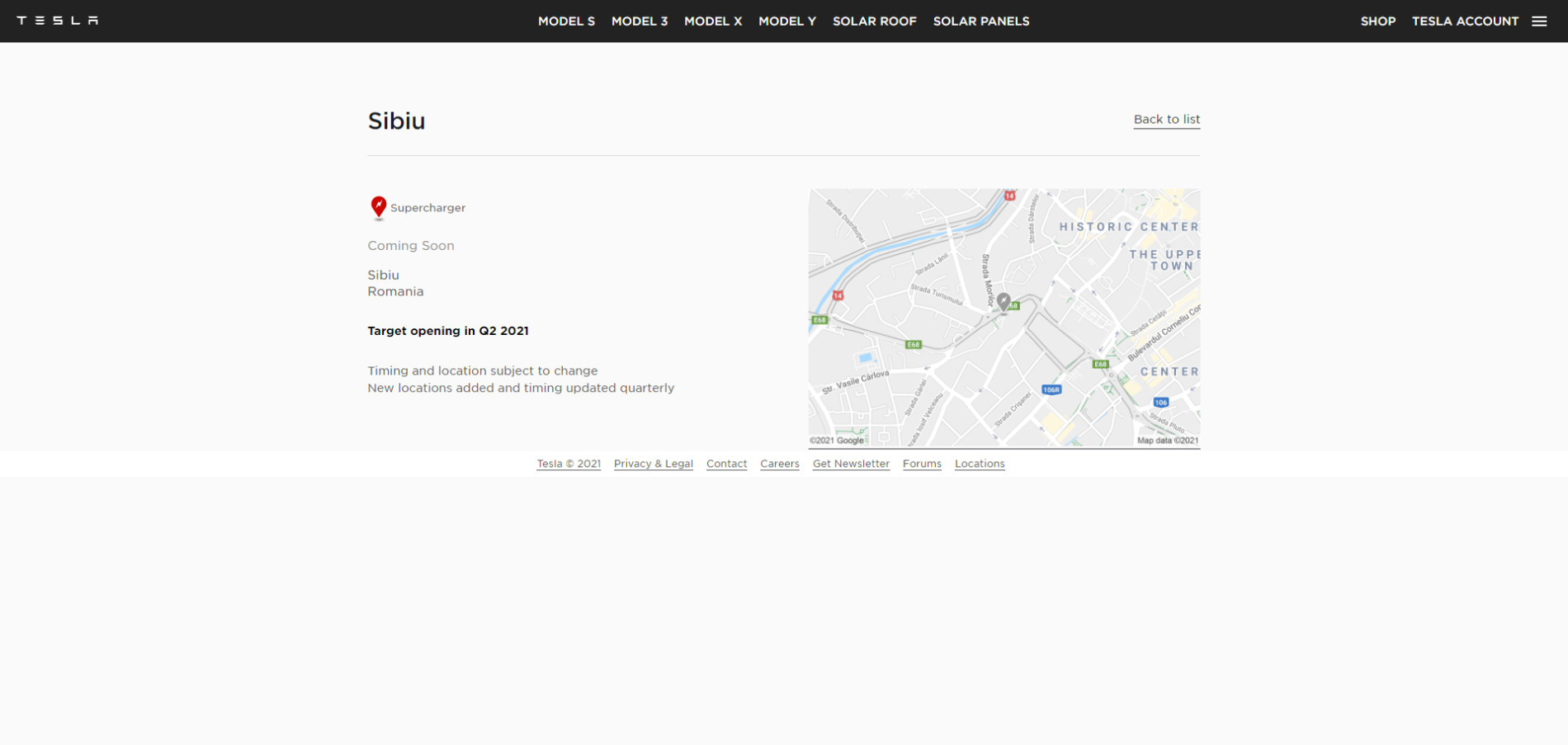
Task: Open Model 3 menu item
Action: (x=640, y=21)
